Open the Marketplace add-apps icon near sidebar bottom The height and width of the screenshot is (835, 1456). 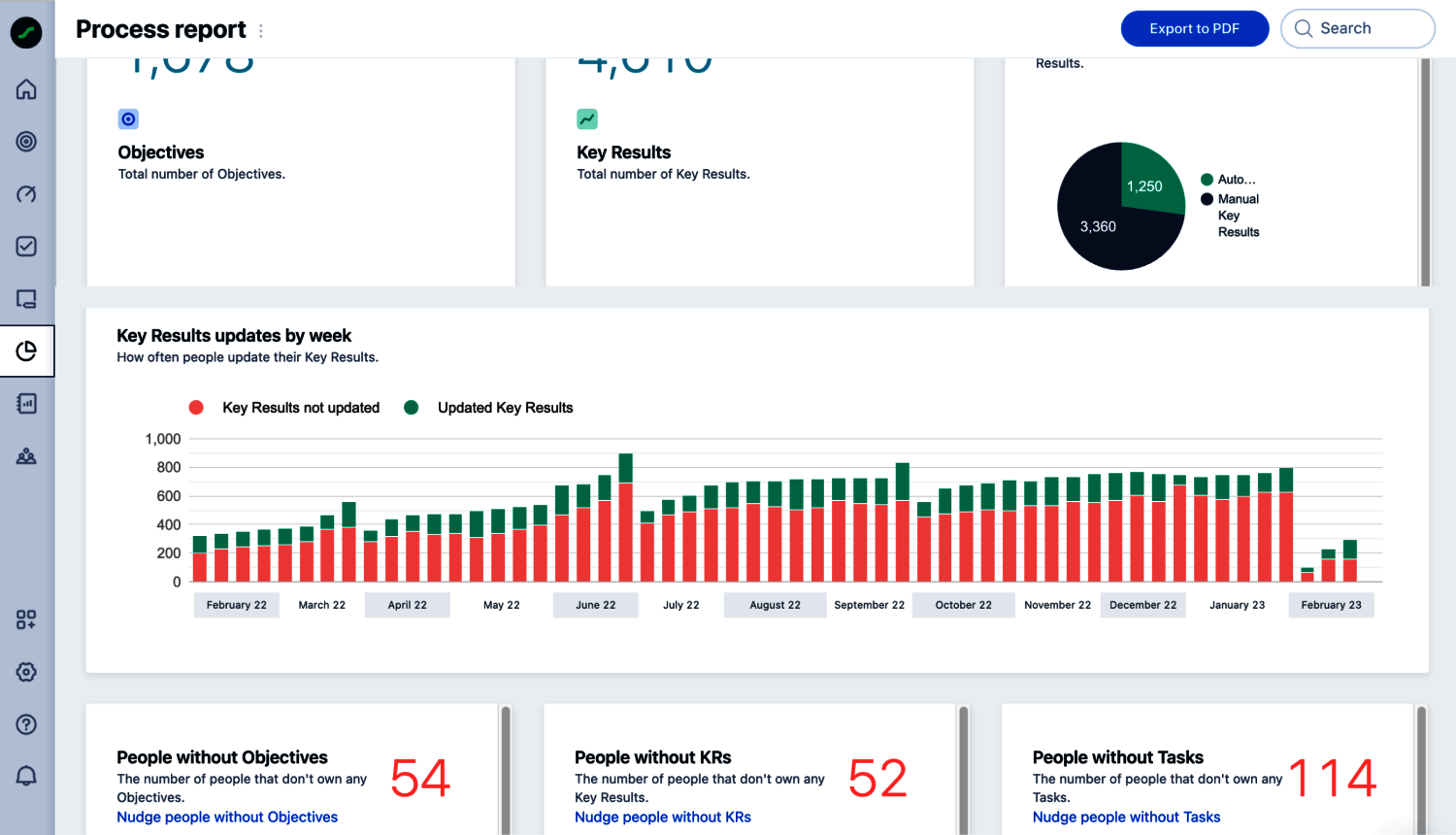coord(26,619)
